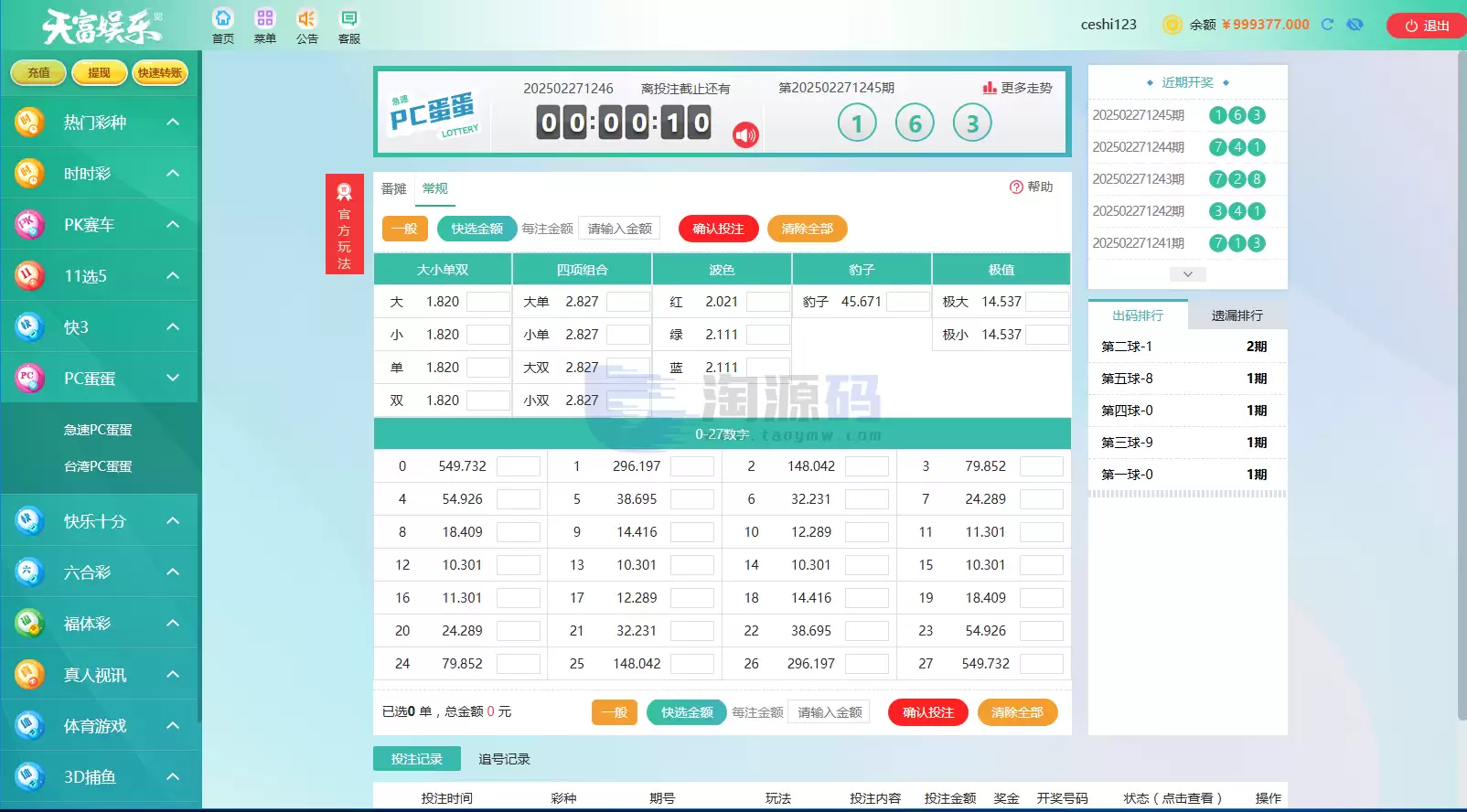
Task: Mute the countdown sound speaker
Action: (x=745, y=135)
